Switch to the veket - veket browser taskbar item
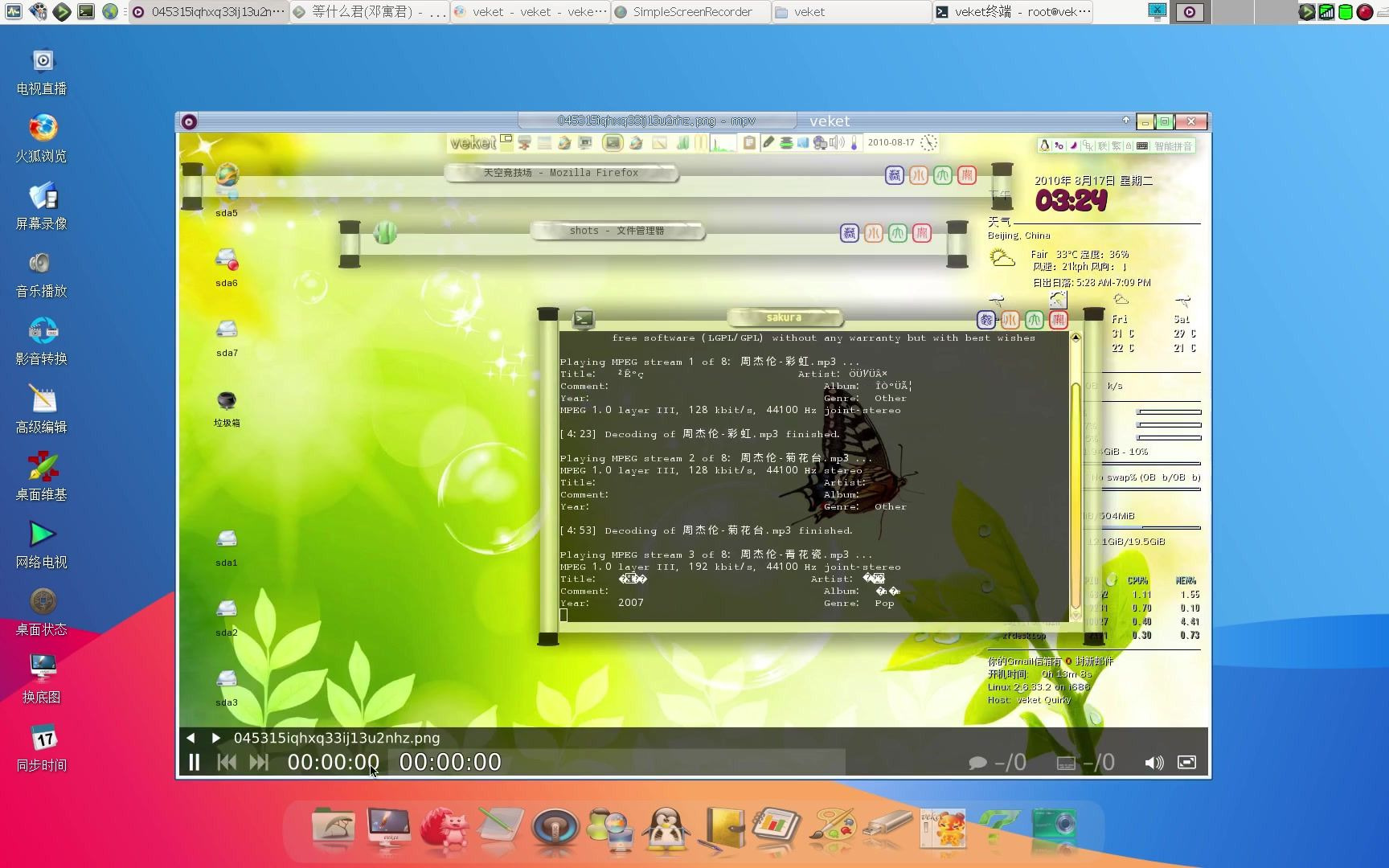 530,12
